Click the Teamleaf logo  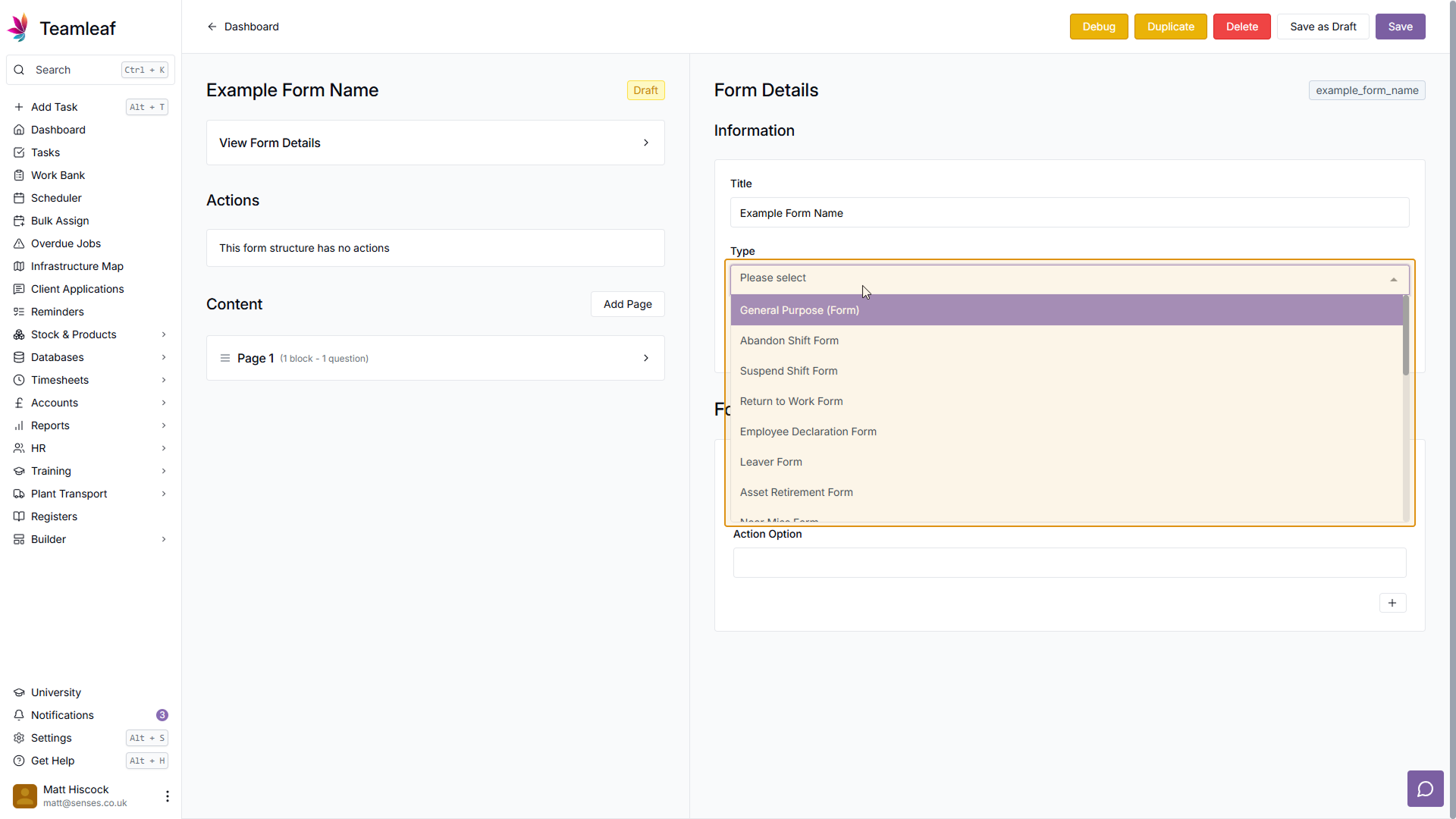(x=18, y=28)
